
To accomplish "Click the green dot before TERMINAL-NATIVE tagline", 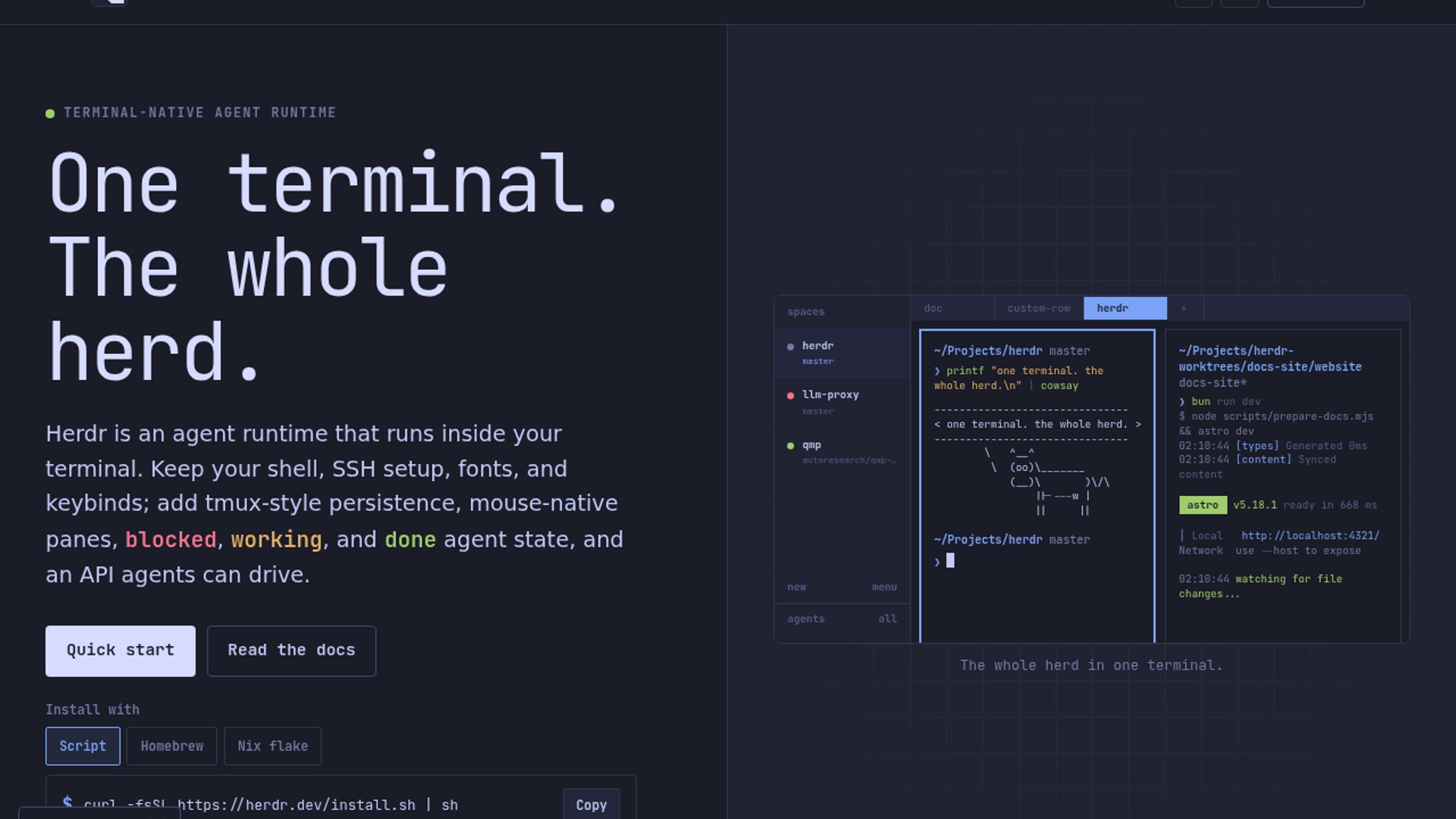I will pos(50,114).
